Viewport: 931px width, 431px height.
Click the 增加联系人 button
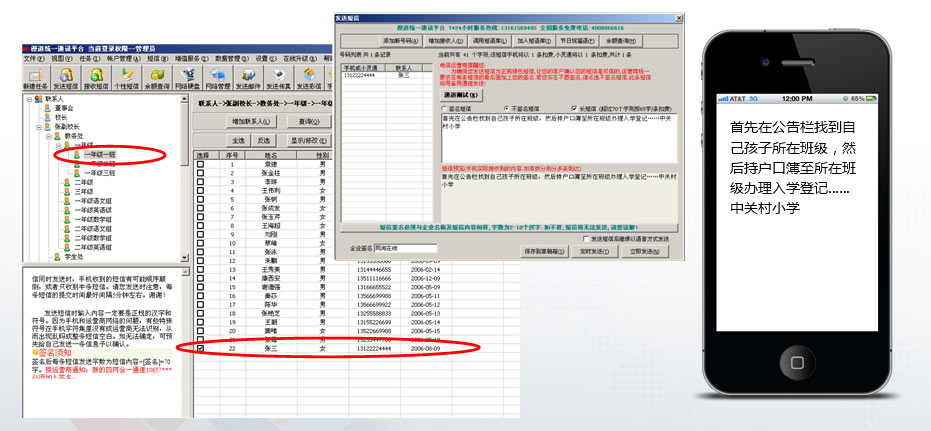[253, 120]
